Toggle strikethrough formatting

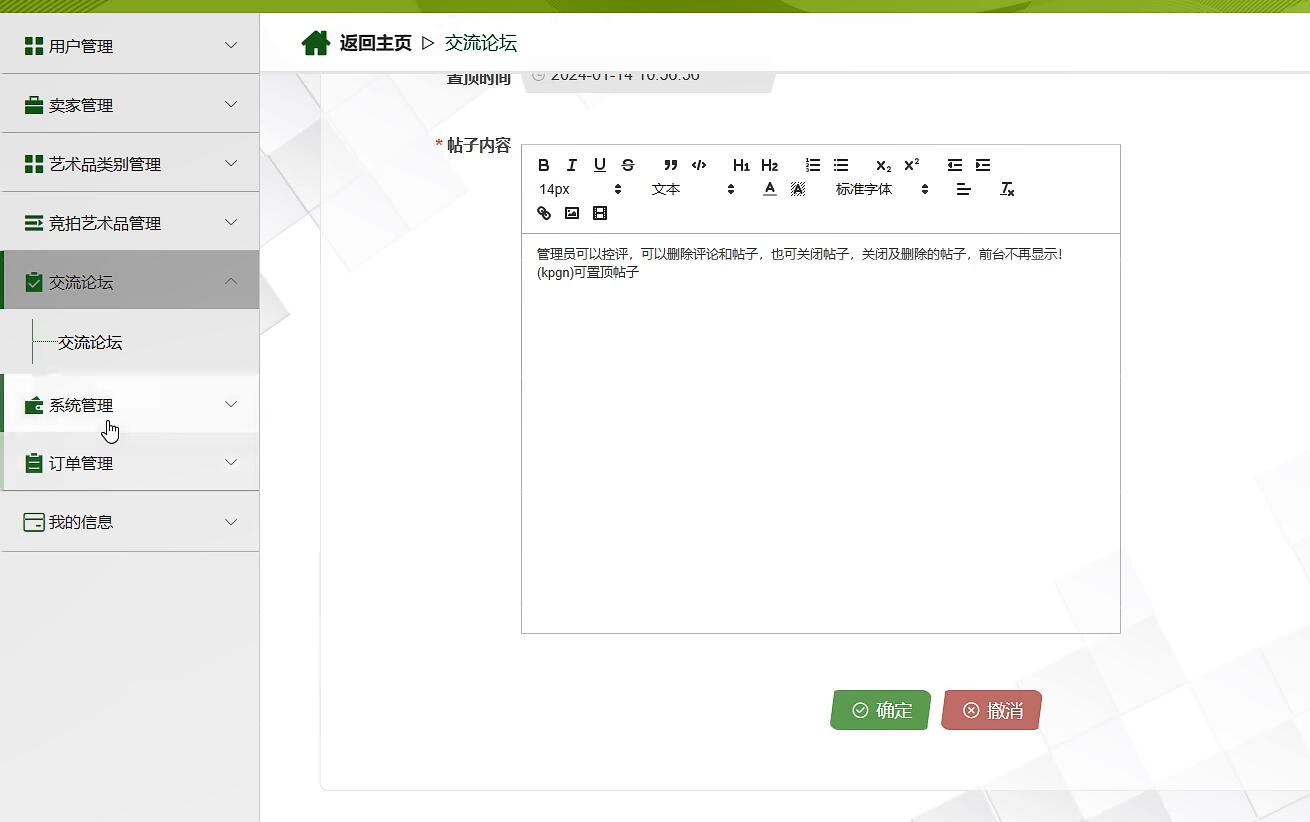(628, 165)
